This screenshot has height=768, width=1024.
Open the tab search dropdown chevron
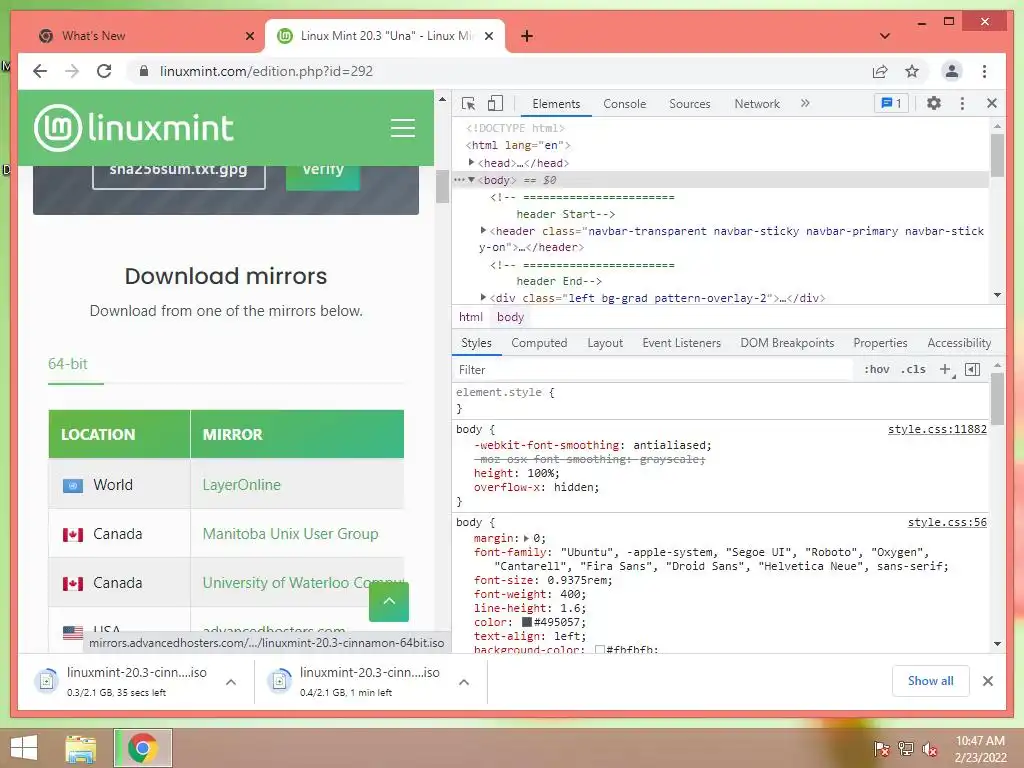coord(885,36)
